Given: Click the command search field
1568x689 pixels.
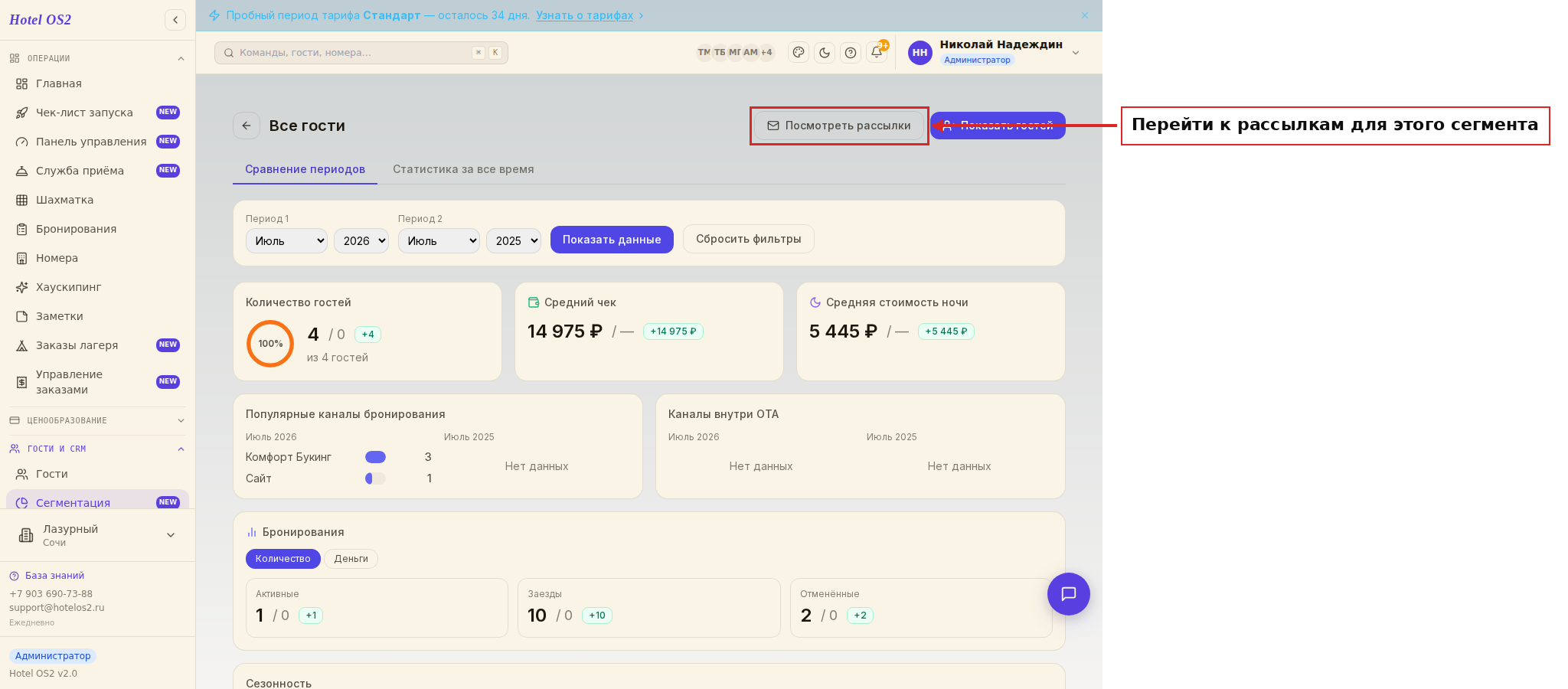Looking at the screenshot, I should 361,53.
